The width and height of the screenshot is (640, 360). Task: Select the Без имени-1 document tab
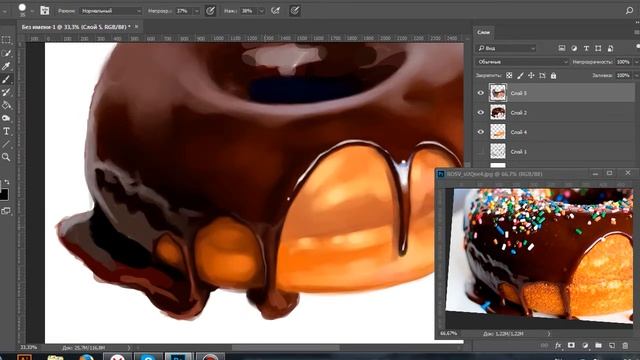click(x=76, y=27)
